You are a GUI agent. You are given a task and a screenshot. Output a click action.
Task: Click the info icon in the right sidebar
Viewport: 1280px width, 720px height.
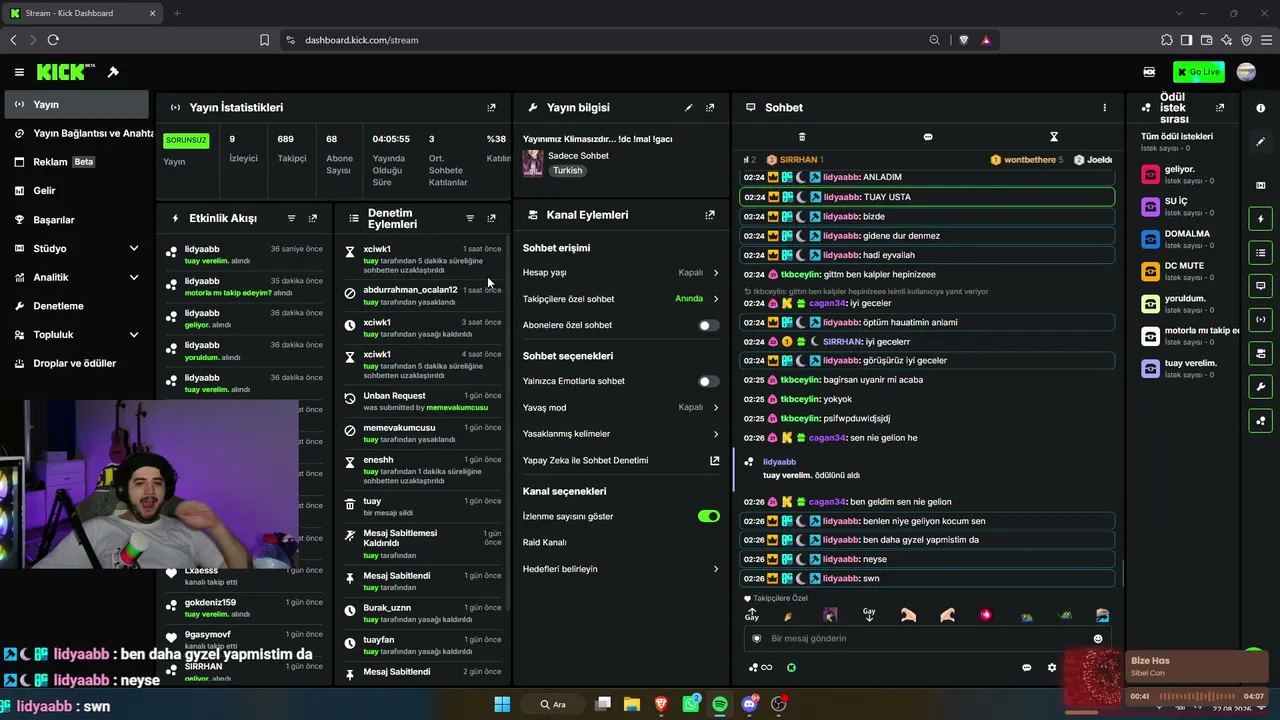[x=1261, y=108]
